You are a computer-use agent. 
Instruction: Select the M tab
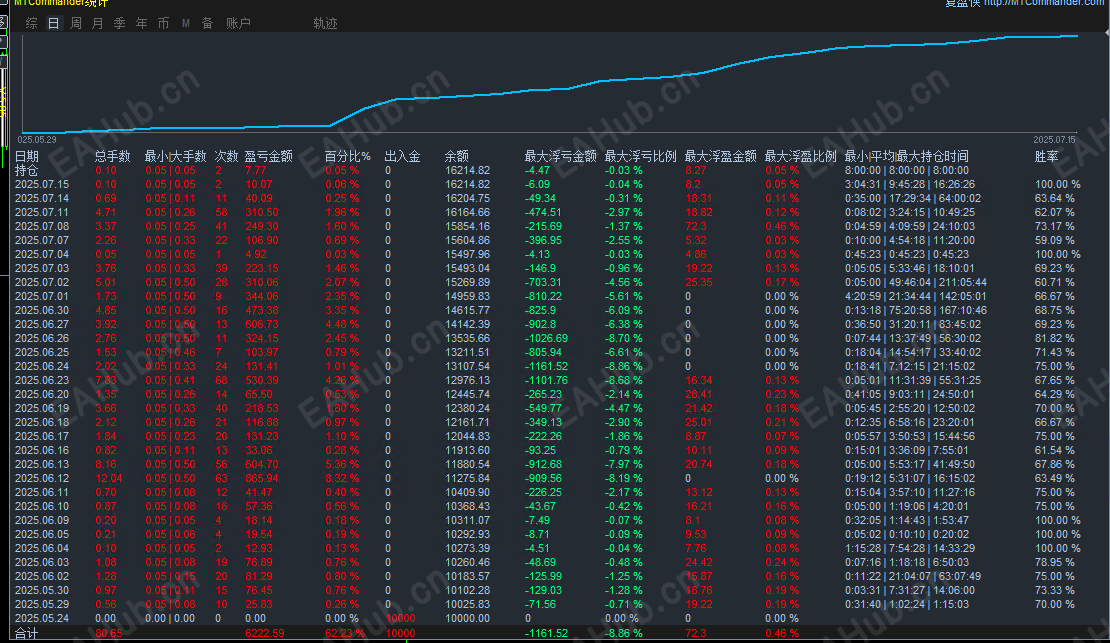[185, 23]
